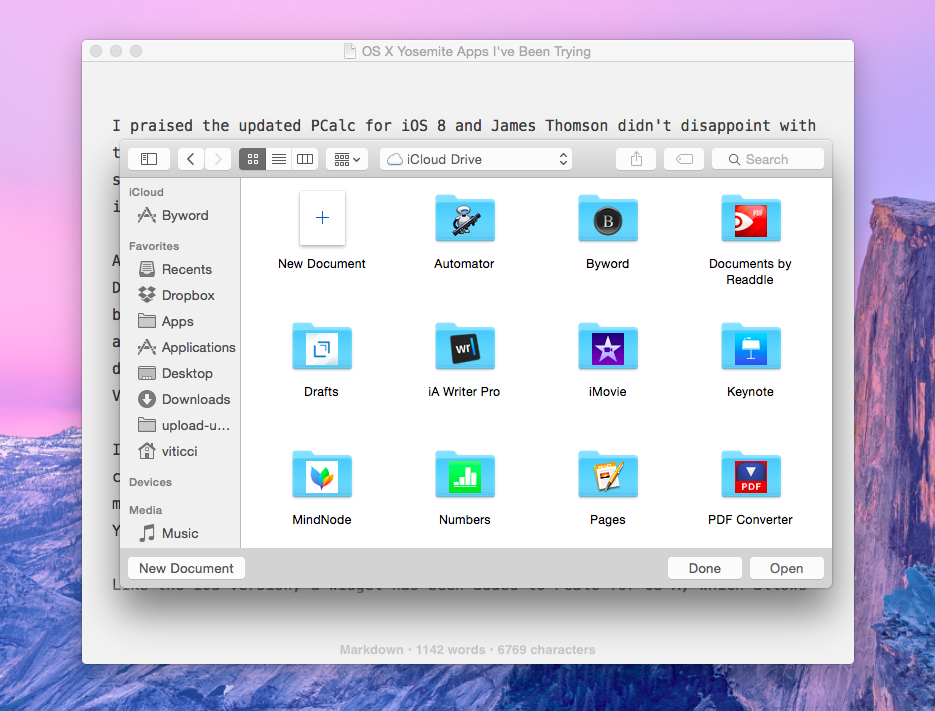Open the PDF Converter folder icon
Viewport: 935px width, 711px height.
point(751,475)
